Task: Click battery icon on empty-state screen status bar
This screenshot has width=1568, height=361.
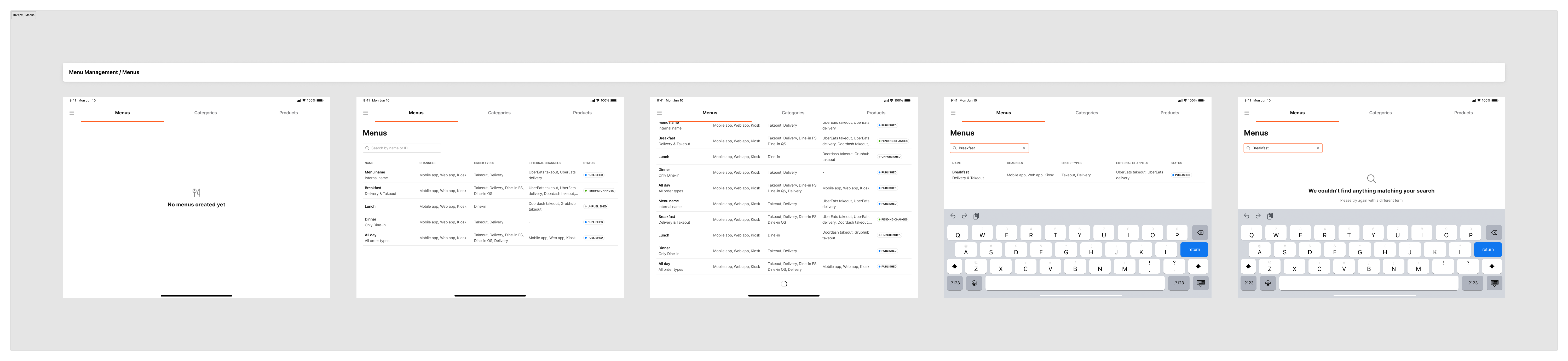Action: (320, 101)
